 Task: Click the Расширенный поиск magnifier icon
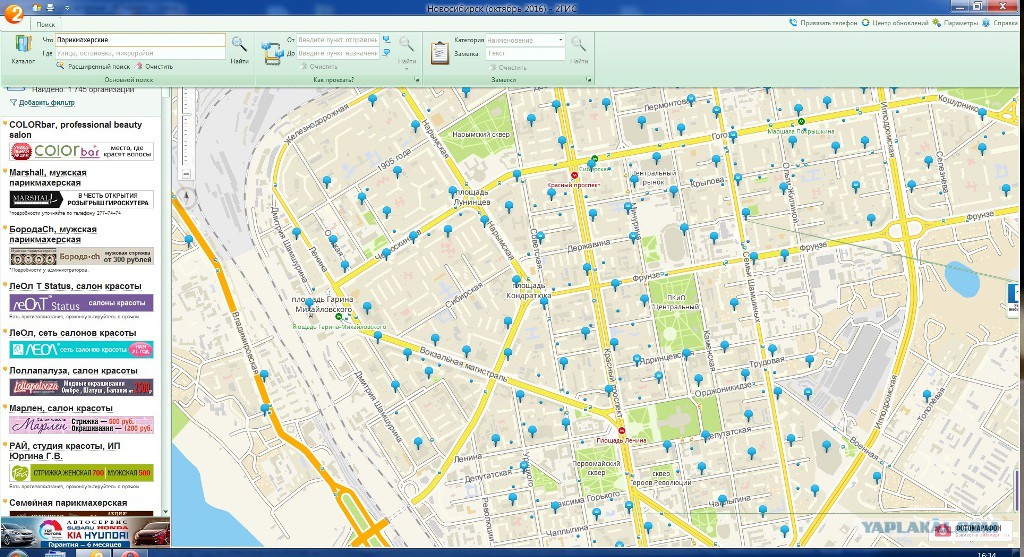pos(60,66)
